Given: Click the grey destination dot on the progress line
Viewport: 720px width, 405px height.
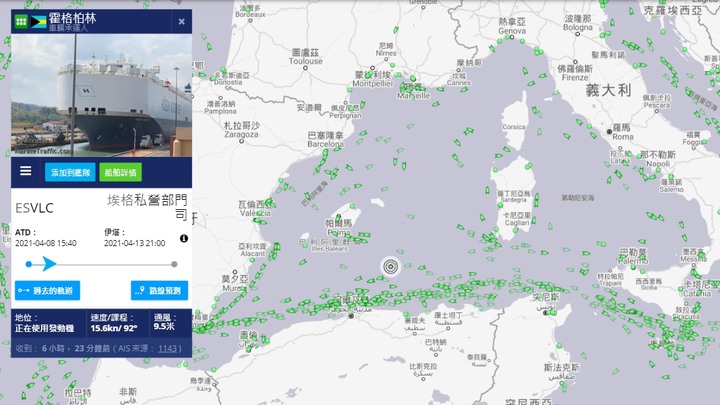Looking at the screenshot, I should (x=174, y=264).
